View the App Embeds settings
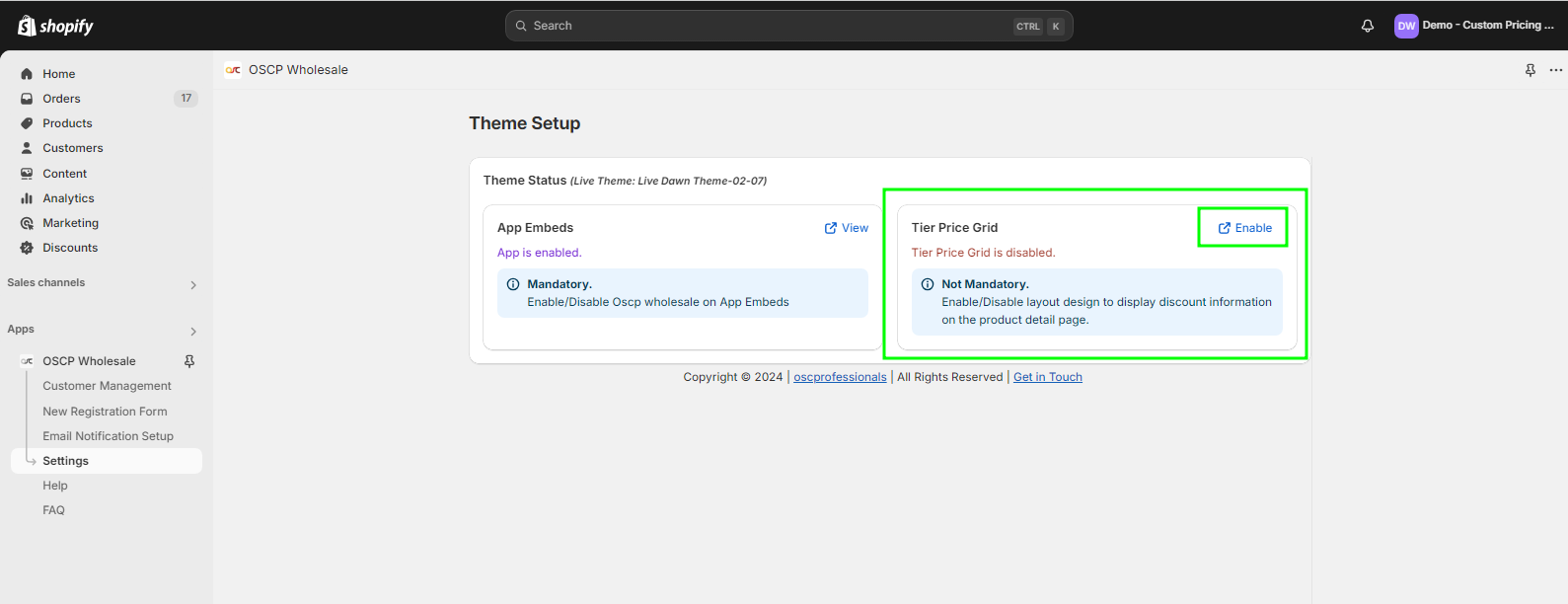This screenshot has height=604, width=1568. pos(847,228)
